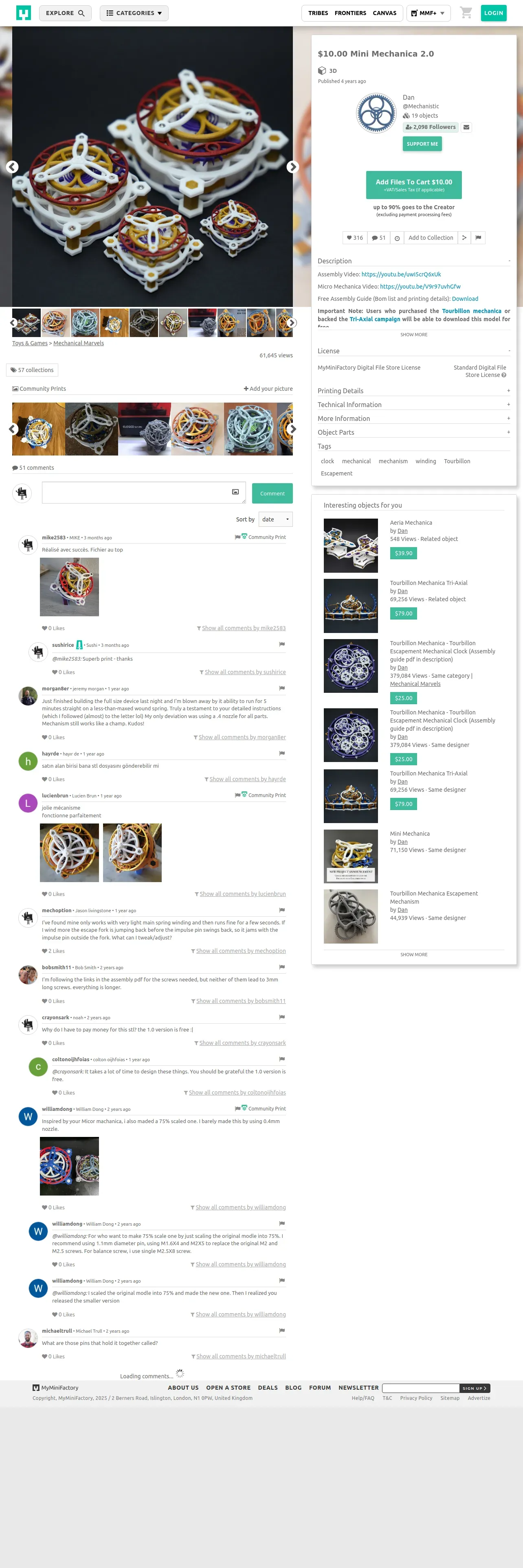Image resolution: width=523 pixels, height=1568 pixels.
Task: Open the Sort by date dropdown
Action: pos(276,519)
